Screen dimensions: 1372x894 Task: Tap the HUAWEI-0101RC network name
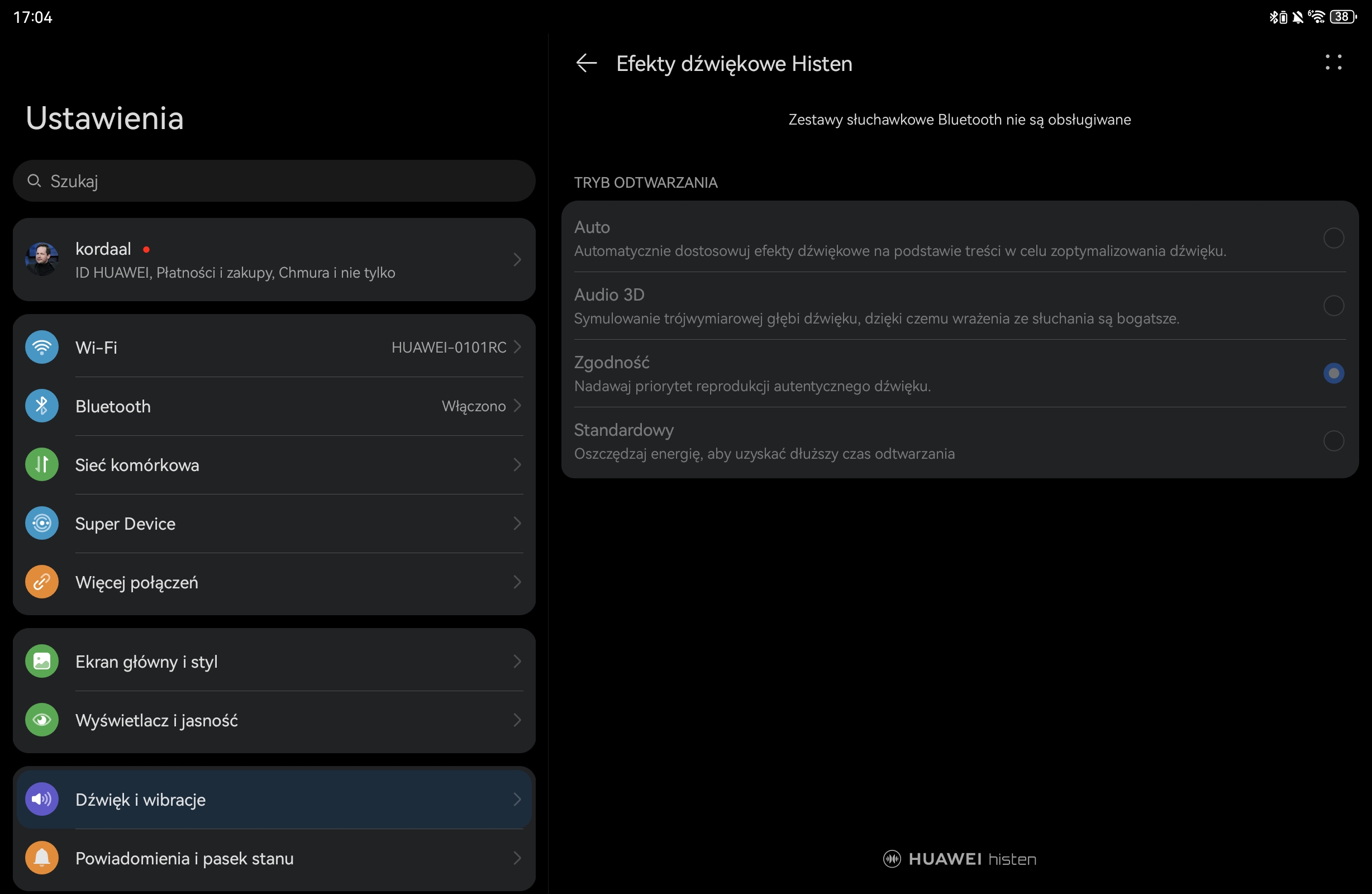pyautogui.click(x=449, y=347)
